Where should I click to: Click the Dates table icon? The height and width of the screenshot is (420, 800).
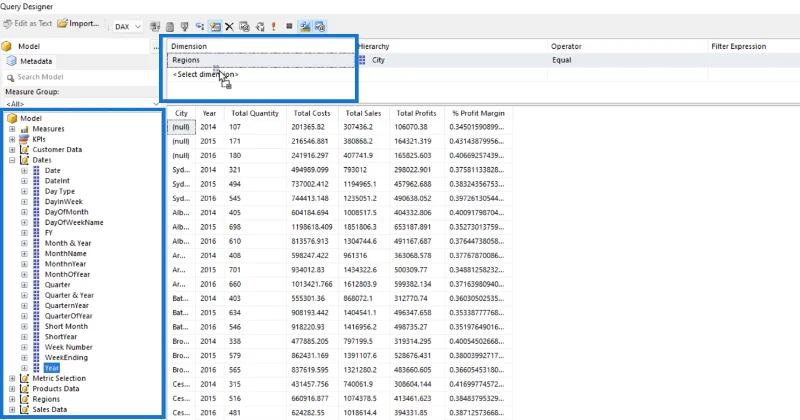(x=24, y=160)
